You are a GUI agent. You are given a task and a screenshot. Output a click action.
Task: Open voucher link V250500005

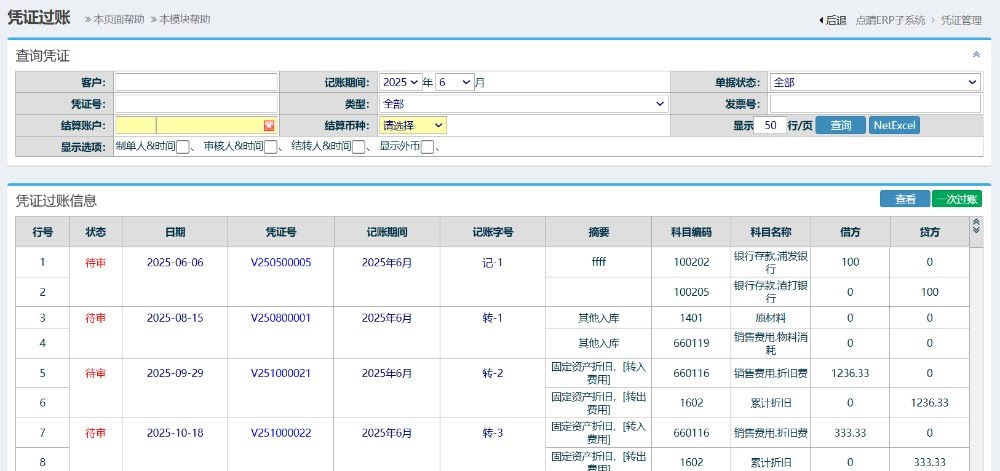281,262
